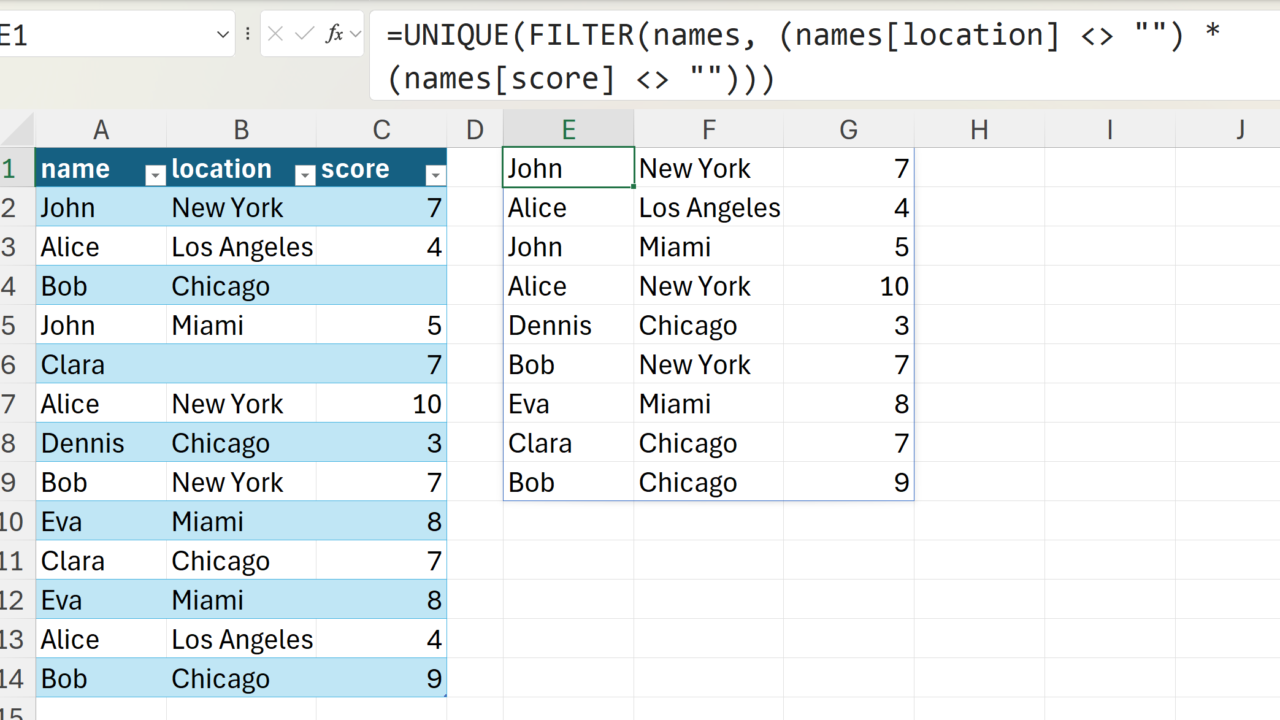1280x720 pixels.
Task: Select column D header
Action: click(475, 129)
